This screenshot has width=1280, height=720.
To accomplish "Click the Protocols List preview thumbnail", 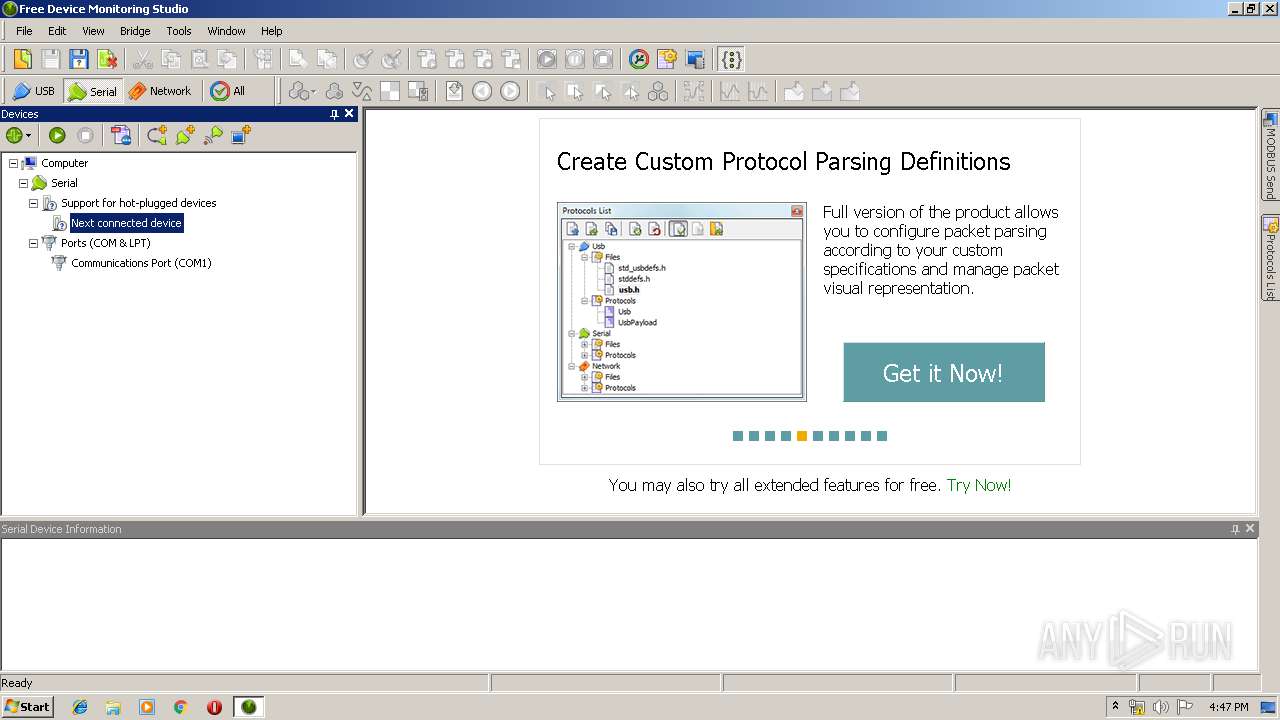I will 682,302.
